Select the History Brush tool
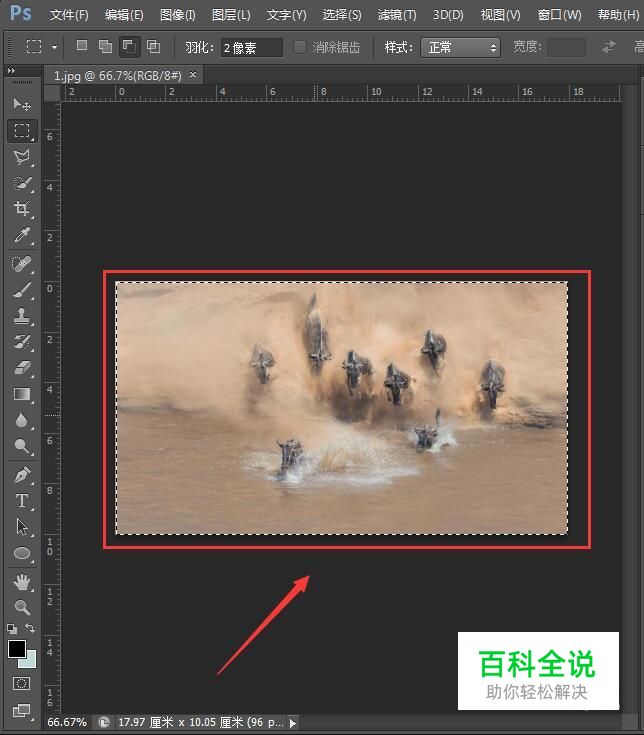Image resolution: width=644 pixels, height=735 pixels. (22, 342)
